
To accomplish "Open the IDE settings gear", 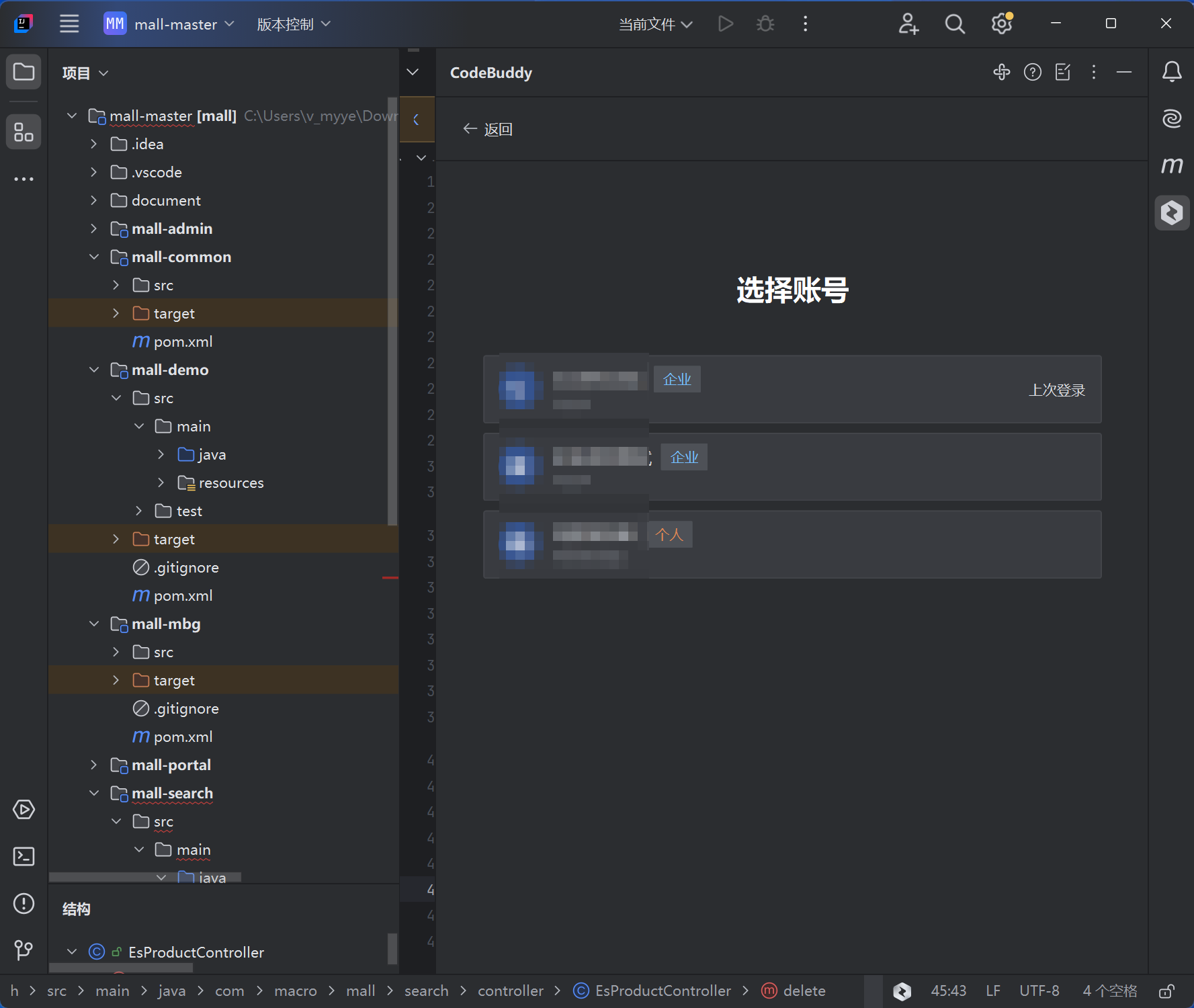I will [x=1001, y=24].
